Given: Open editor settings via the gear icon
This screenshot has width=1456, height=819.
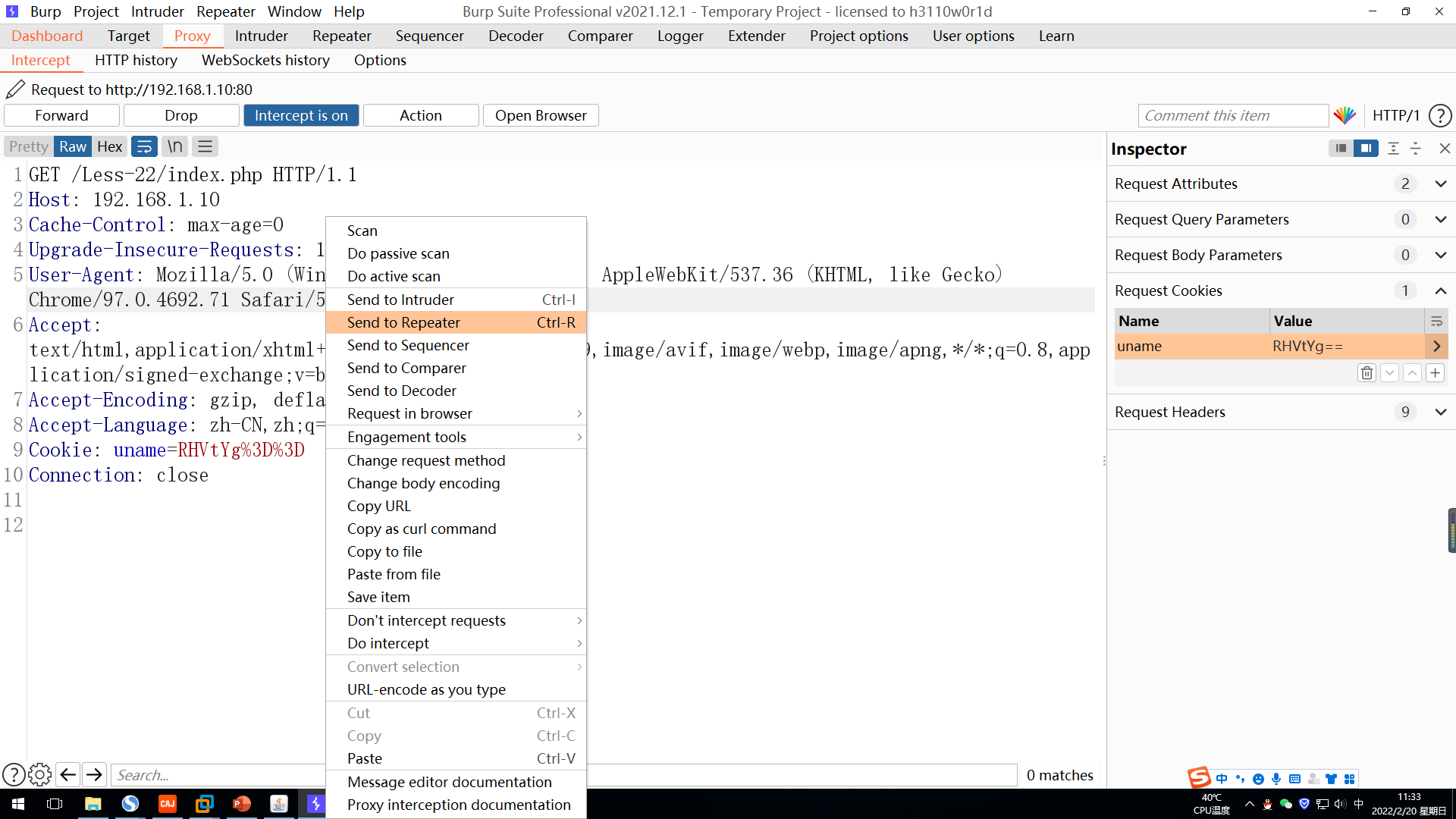Looking at the screenshot, I should (39, 774).
